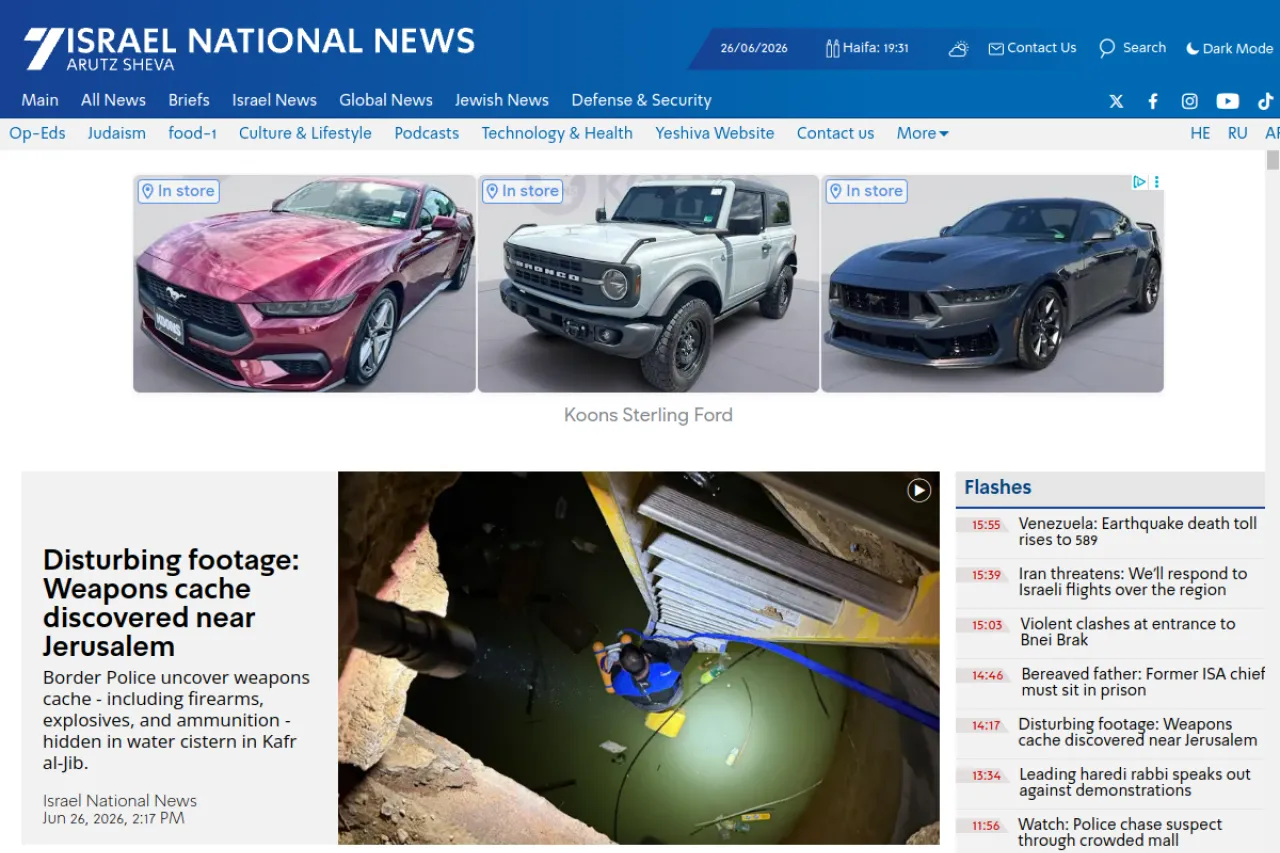This screenshot has height=853, width=1280.
Task: Visit the Yeshiva Website link
Action: pos(715,133)
